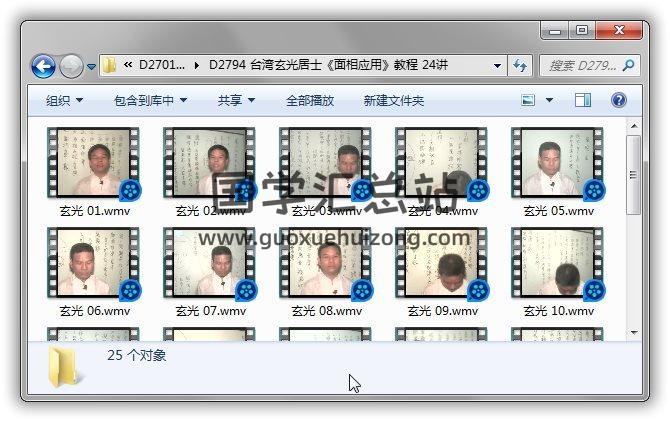Expand the view options dropdown arrow
Viewport: 670px width, 422px height.
click(549, 101)
